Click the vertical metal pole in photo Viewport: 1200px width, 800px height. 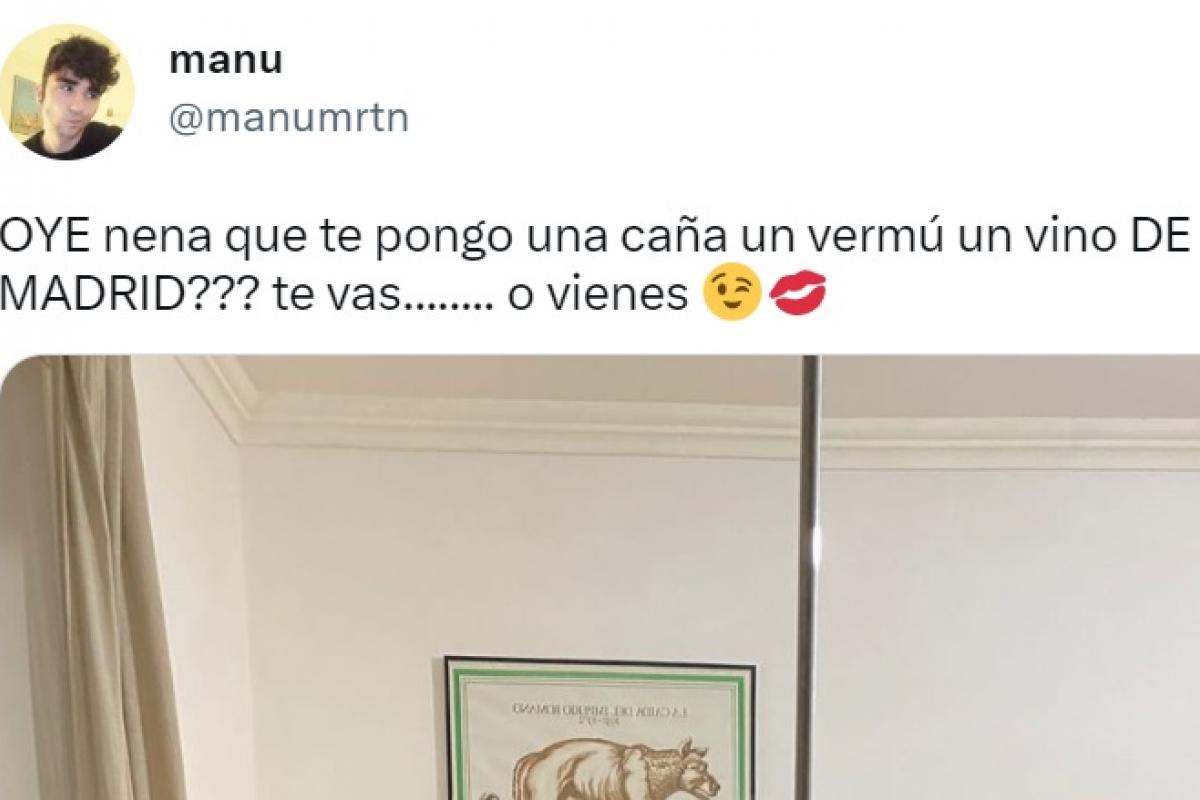[808, 577]
